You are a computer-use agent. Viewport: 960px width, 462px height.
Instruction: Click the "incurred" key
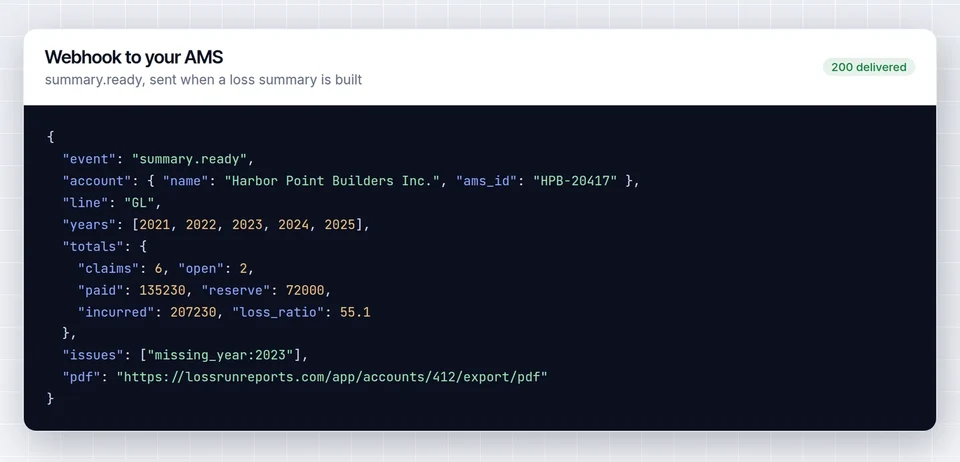click(x=116, y=312)
